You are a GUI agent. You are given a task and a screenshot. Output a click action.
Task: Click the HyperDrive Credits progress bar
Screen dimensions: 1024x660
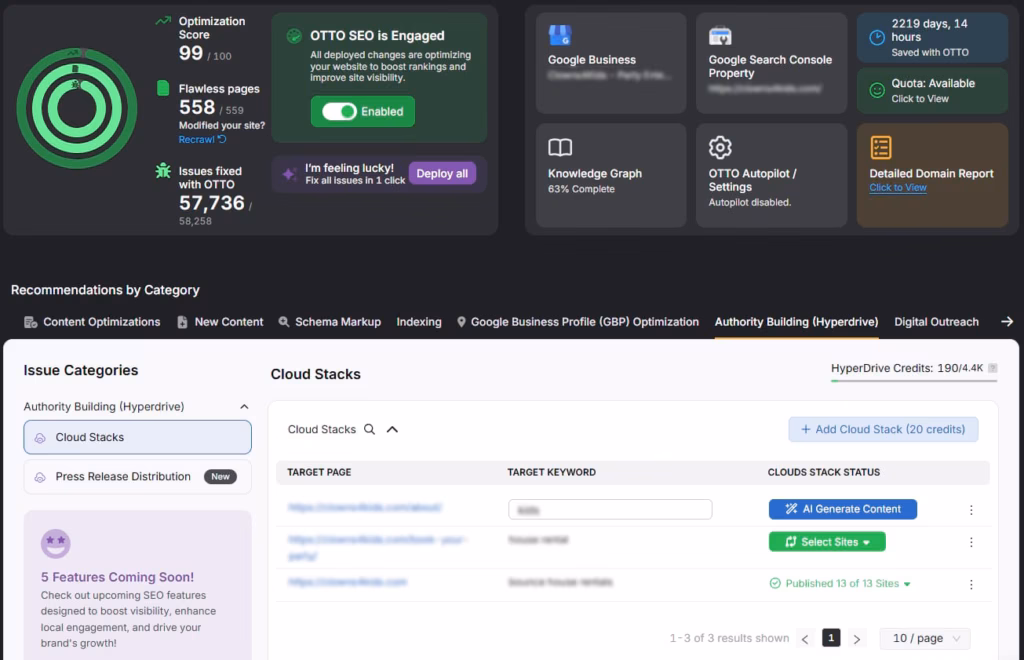[x=913, y=380]
